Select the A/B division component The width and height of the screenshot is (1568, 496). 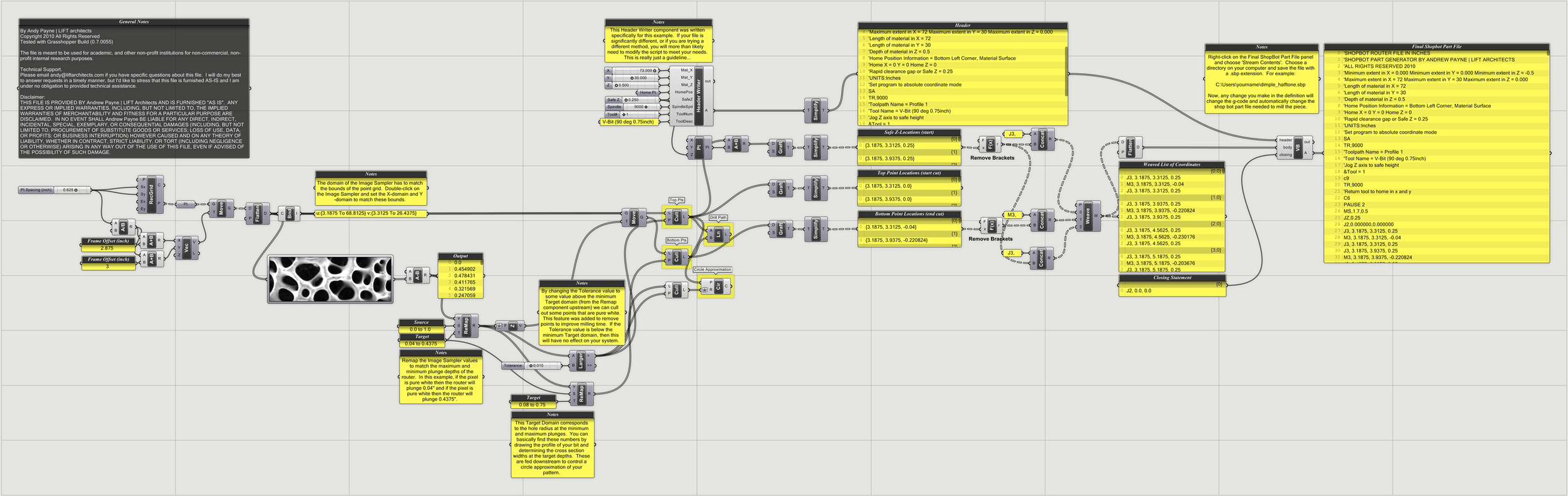pyautogui.click(x=122, y=226)
